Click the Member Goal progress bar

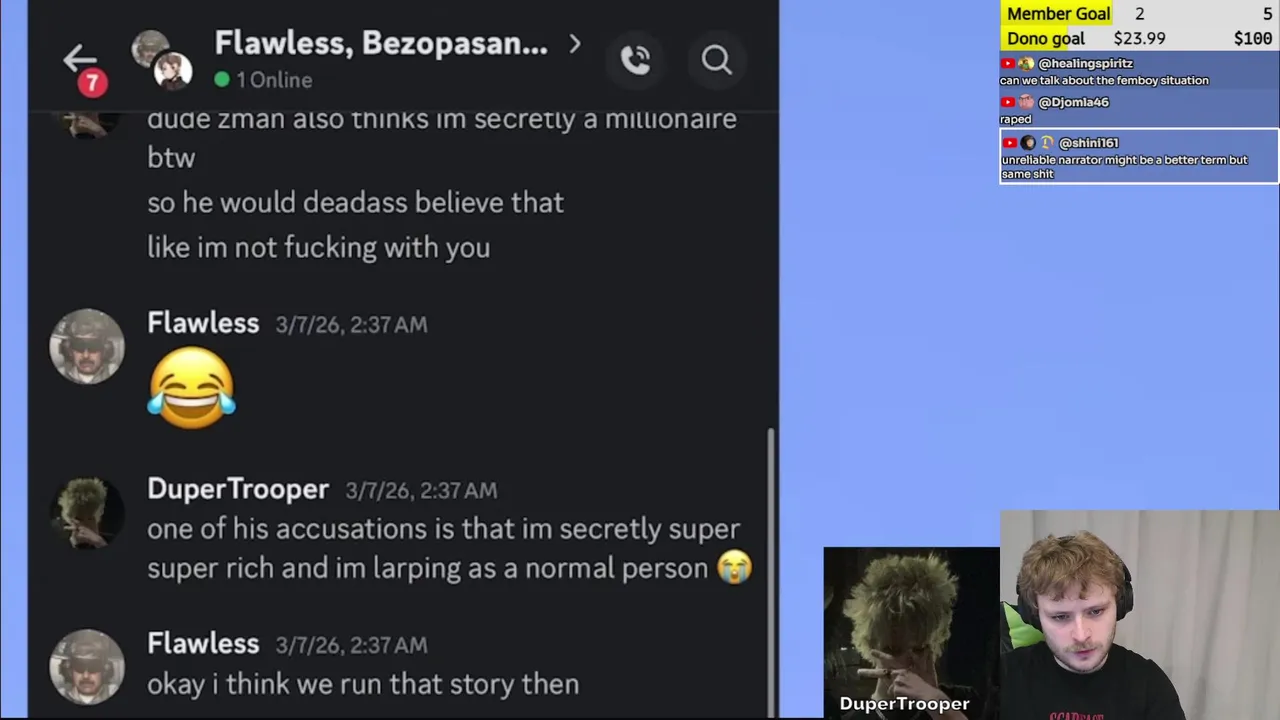(1139, 14)
